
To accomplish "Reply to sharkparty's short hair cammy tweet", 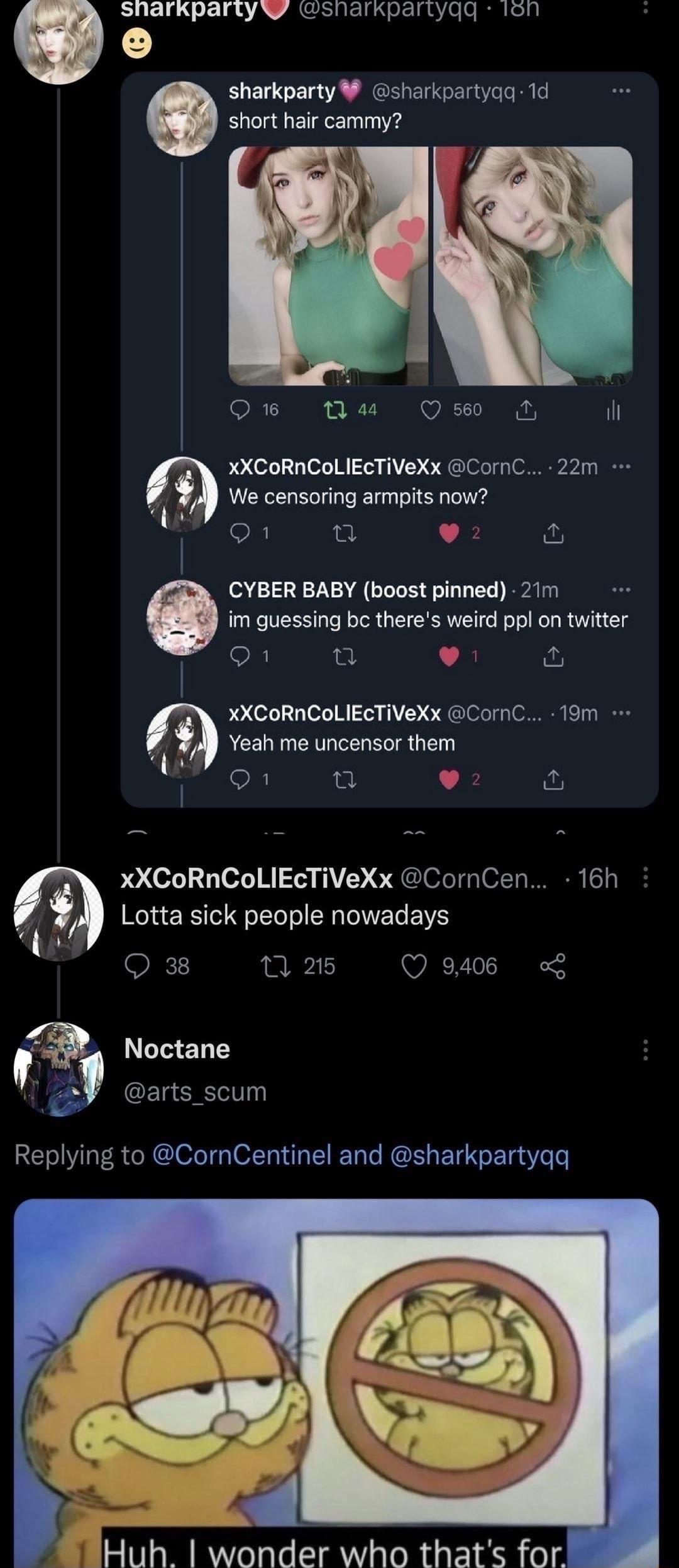I will (241, 411).
